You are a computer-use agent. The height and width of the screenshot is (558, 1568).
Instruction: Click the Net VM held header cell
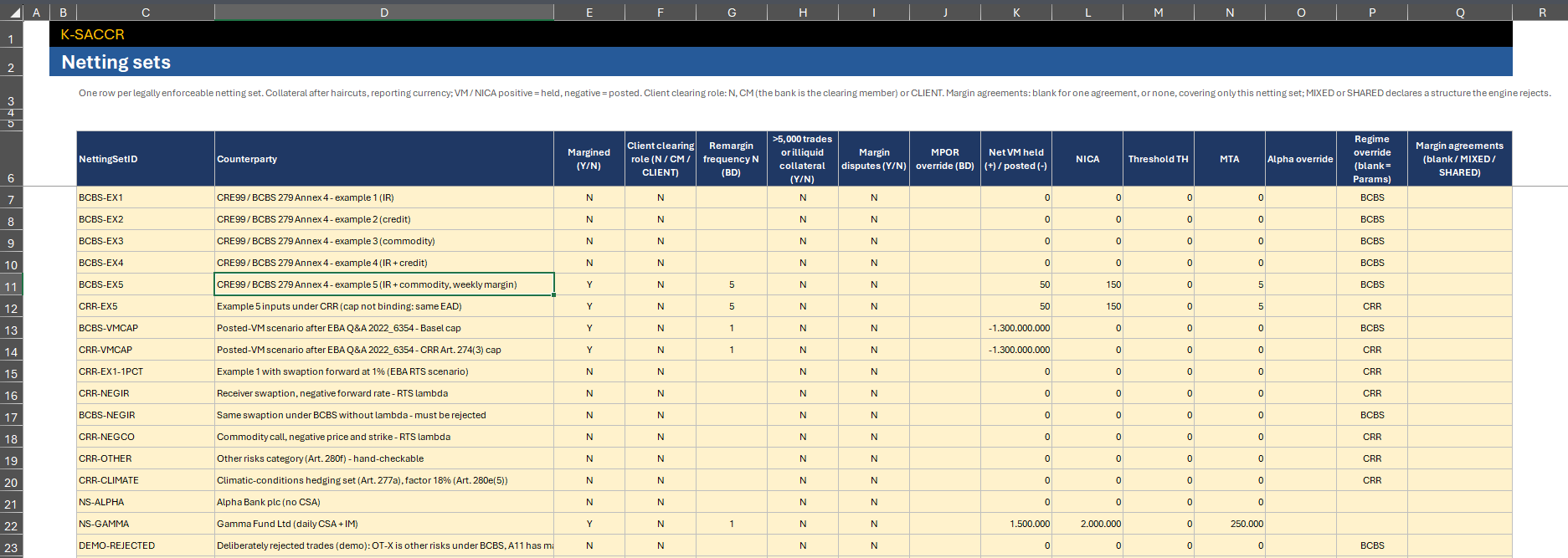coord(1016,159)
